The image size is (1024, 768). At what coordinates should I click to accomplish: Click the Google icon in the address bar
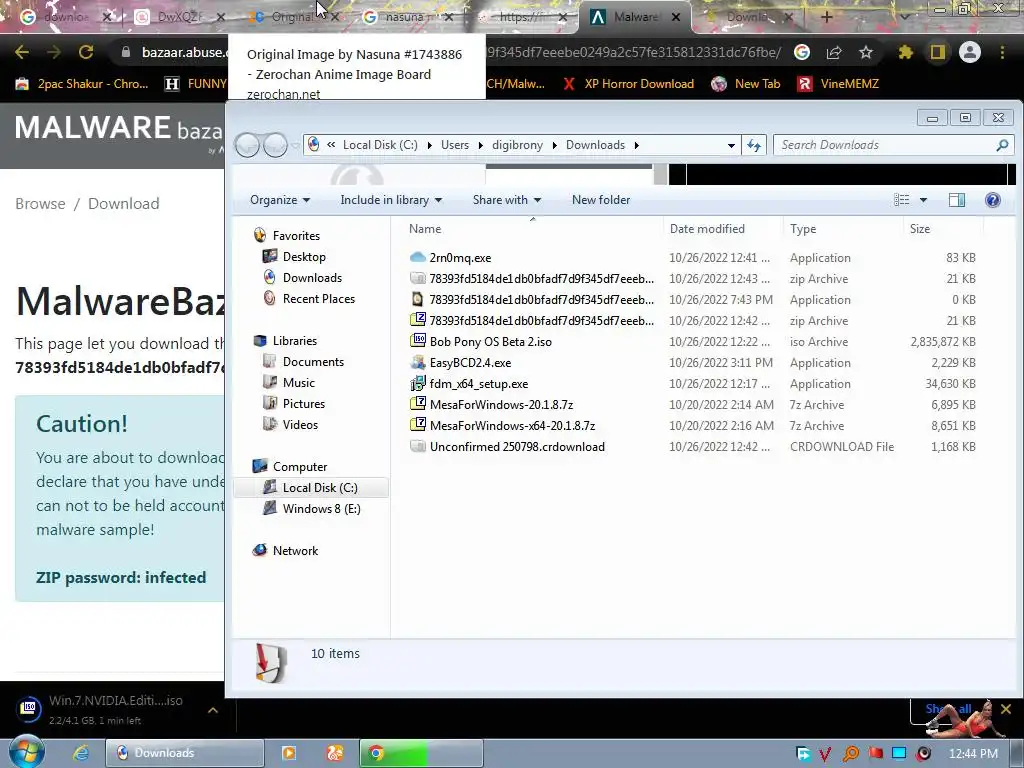point(802,52)
